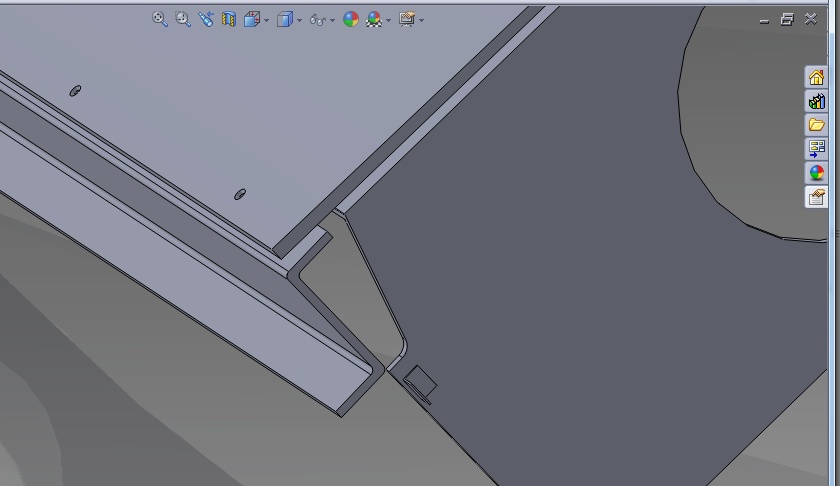Open Appearances and Scenes task pane tab

(x=816, y=173)
